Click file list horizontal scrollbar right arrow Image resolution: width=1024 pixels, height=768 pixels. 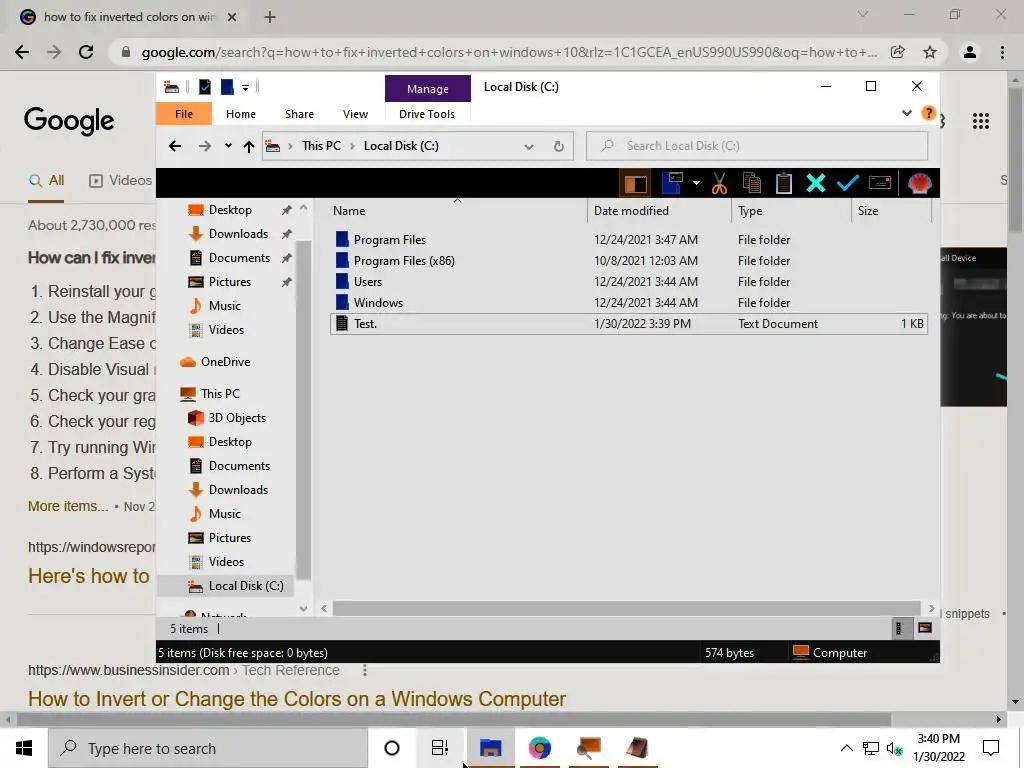click(x=931, y=608)
